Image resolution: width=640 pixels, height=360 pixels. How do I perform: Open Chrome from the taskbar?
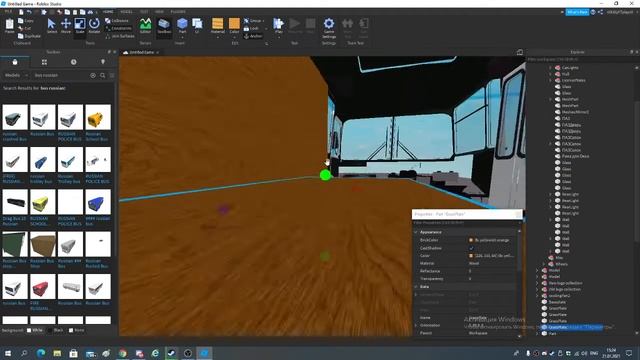pyautogui.click(x=122, y=353)
